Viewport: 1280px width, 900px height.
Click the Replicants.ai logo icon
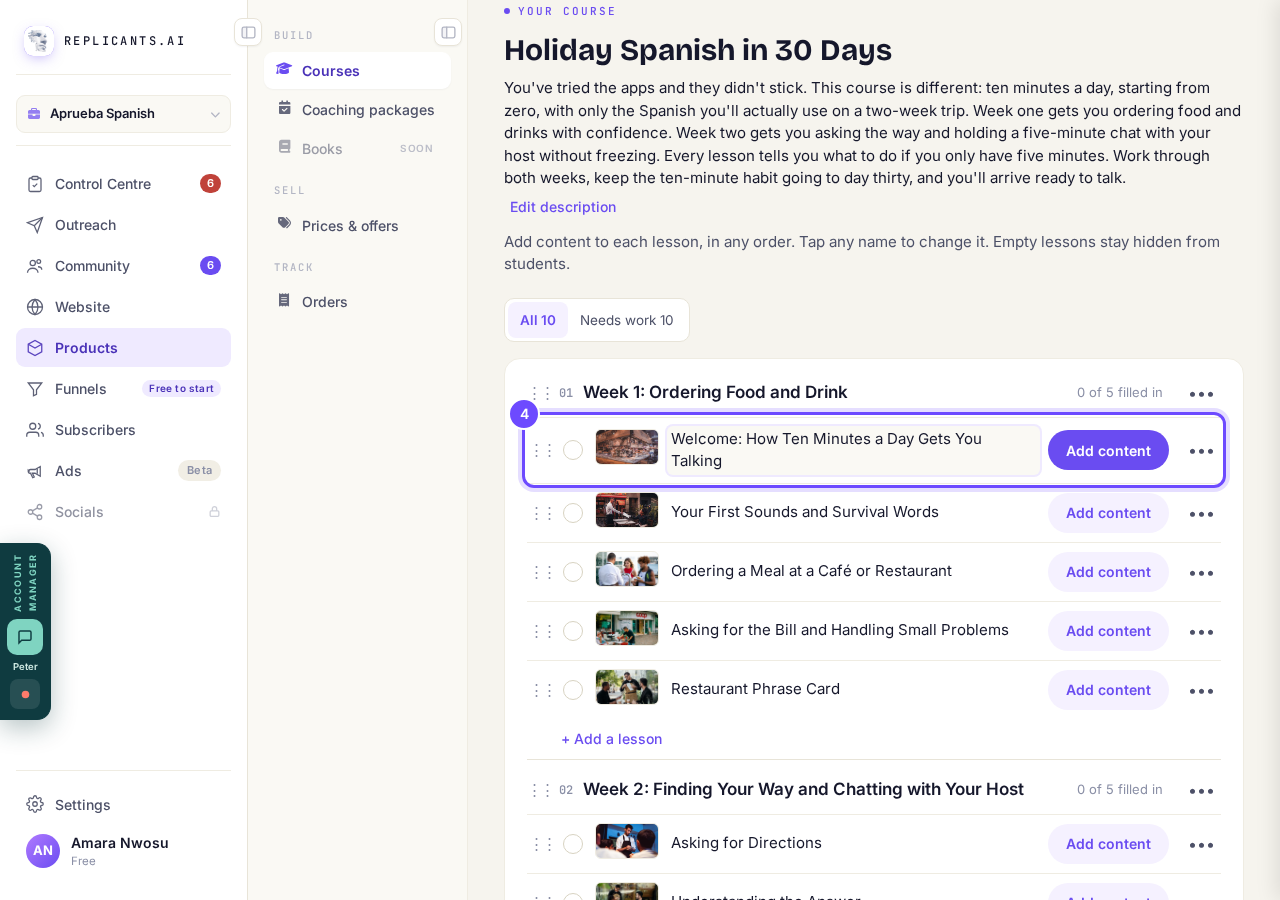point(39,41)
